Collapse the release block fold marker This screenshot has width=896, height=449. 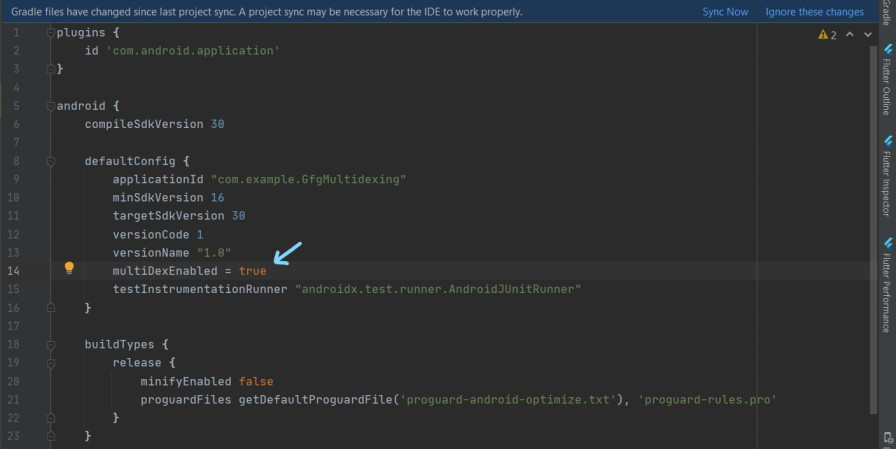click(50, 362)
